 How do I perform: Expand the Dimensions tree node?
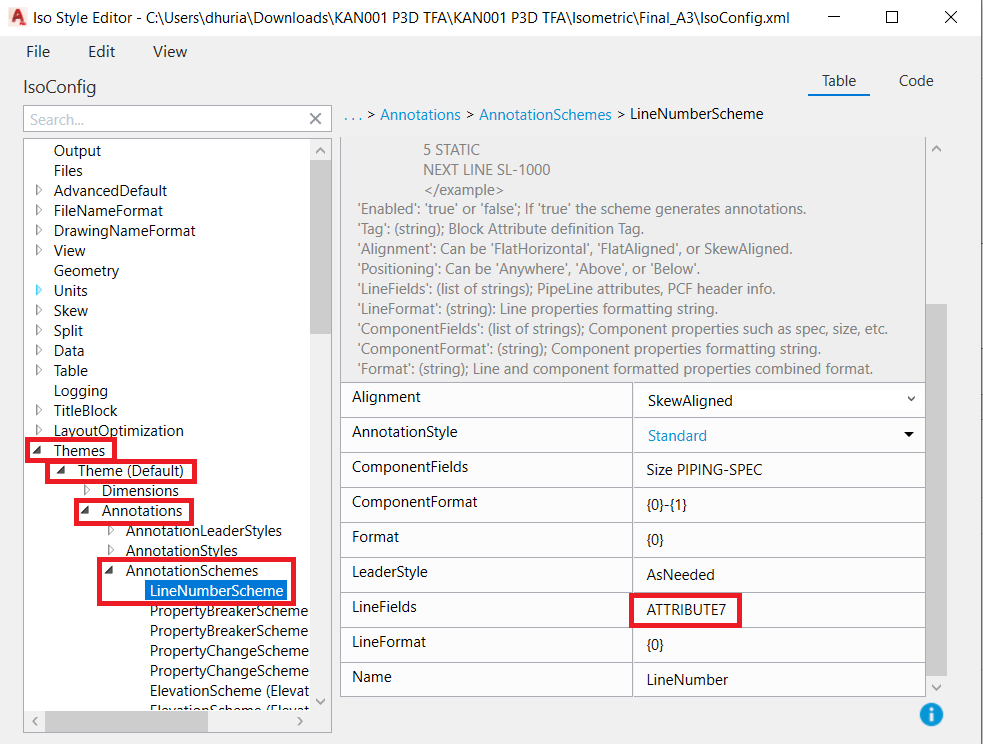(90, 490)
